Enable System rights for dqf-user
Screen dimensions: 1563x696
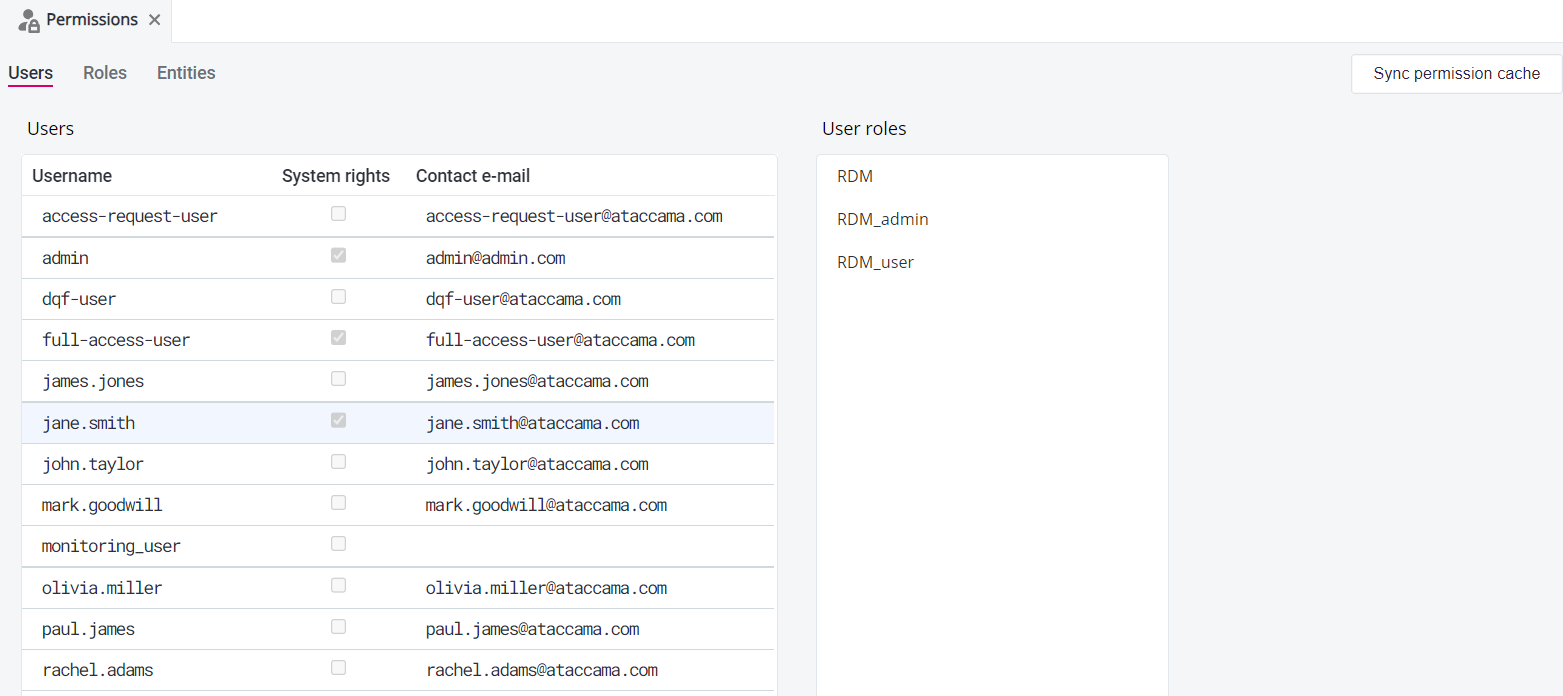coord(338,296)
